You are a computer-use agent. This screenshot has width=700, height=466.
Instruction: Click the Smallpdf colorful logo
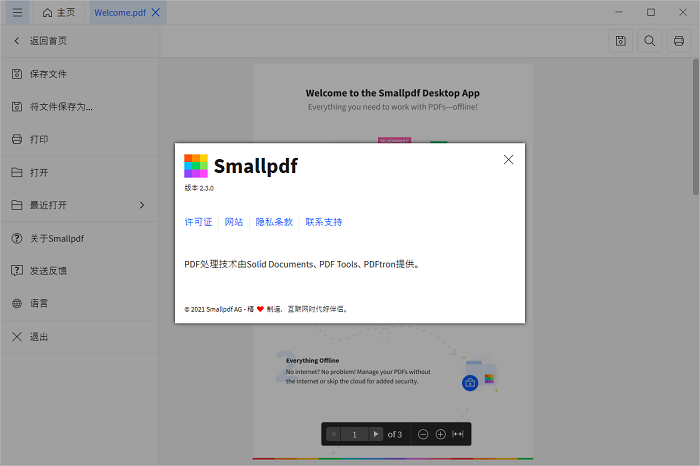tap(196, 166)
